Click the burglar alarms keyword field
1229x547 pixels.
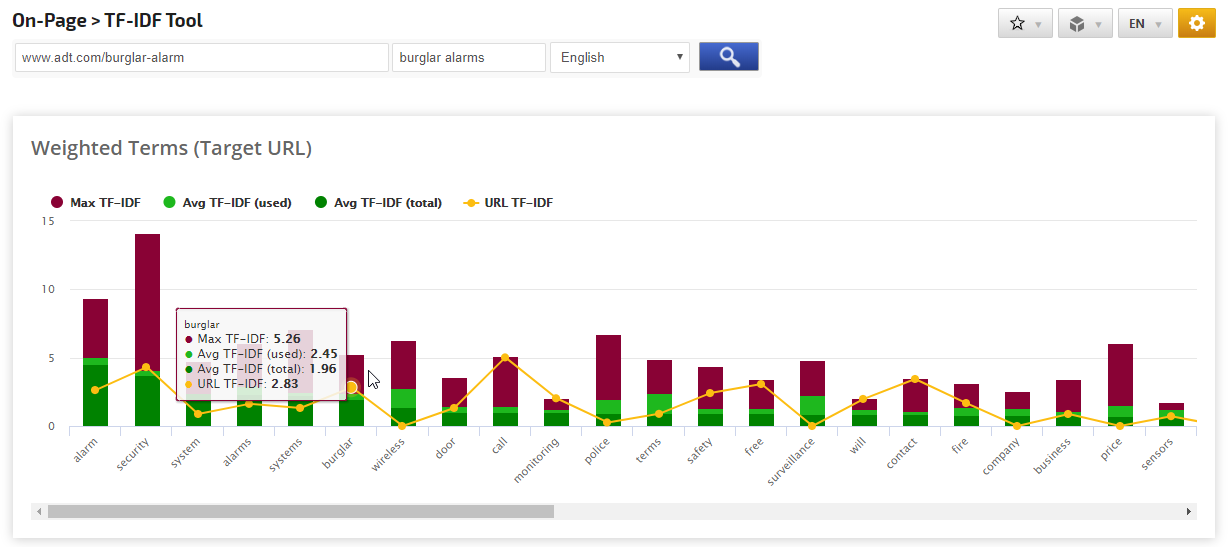[x=468, y=58]
